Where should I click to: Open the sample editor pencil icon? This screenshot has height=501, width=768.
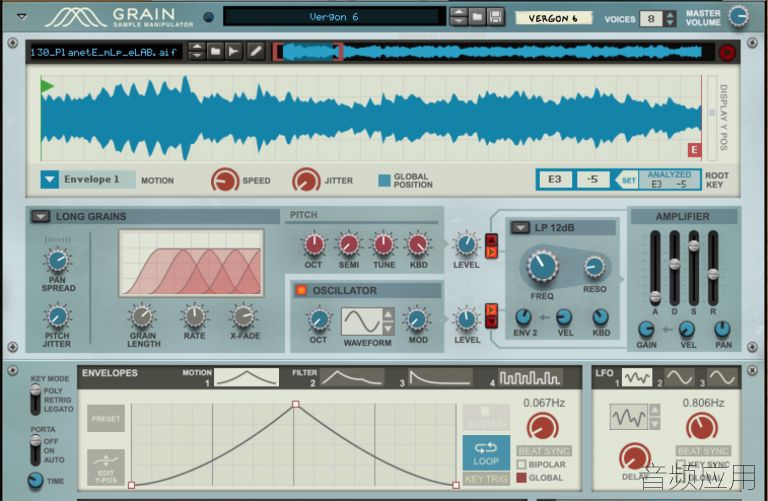tap(255, 51)
